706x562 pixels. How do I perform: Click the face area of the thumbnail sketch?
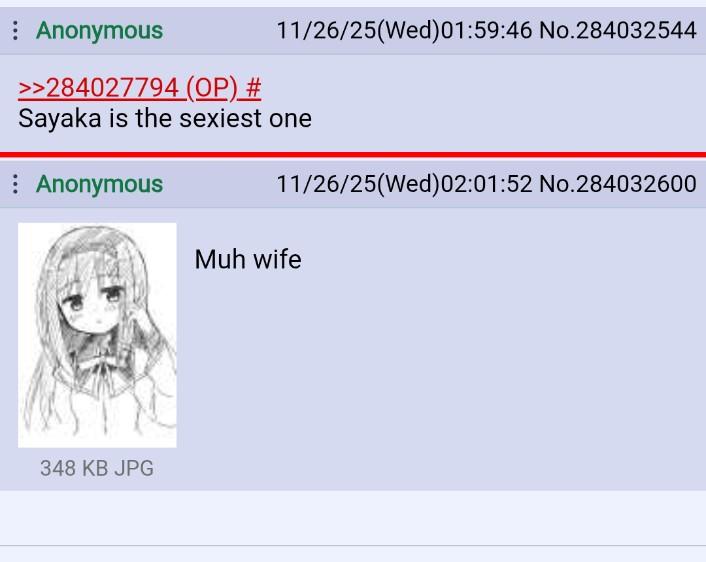[95, 305]
